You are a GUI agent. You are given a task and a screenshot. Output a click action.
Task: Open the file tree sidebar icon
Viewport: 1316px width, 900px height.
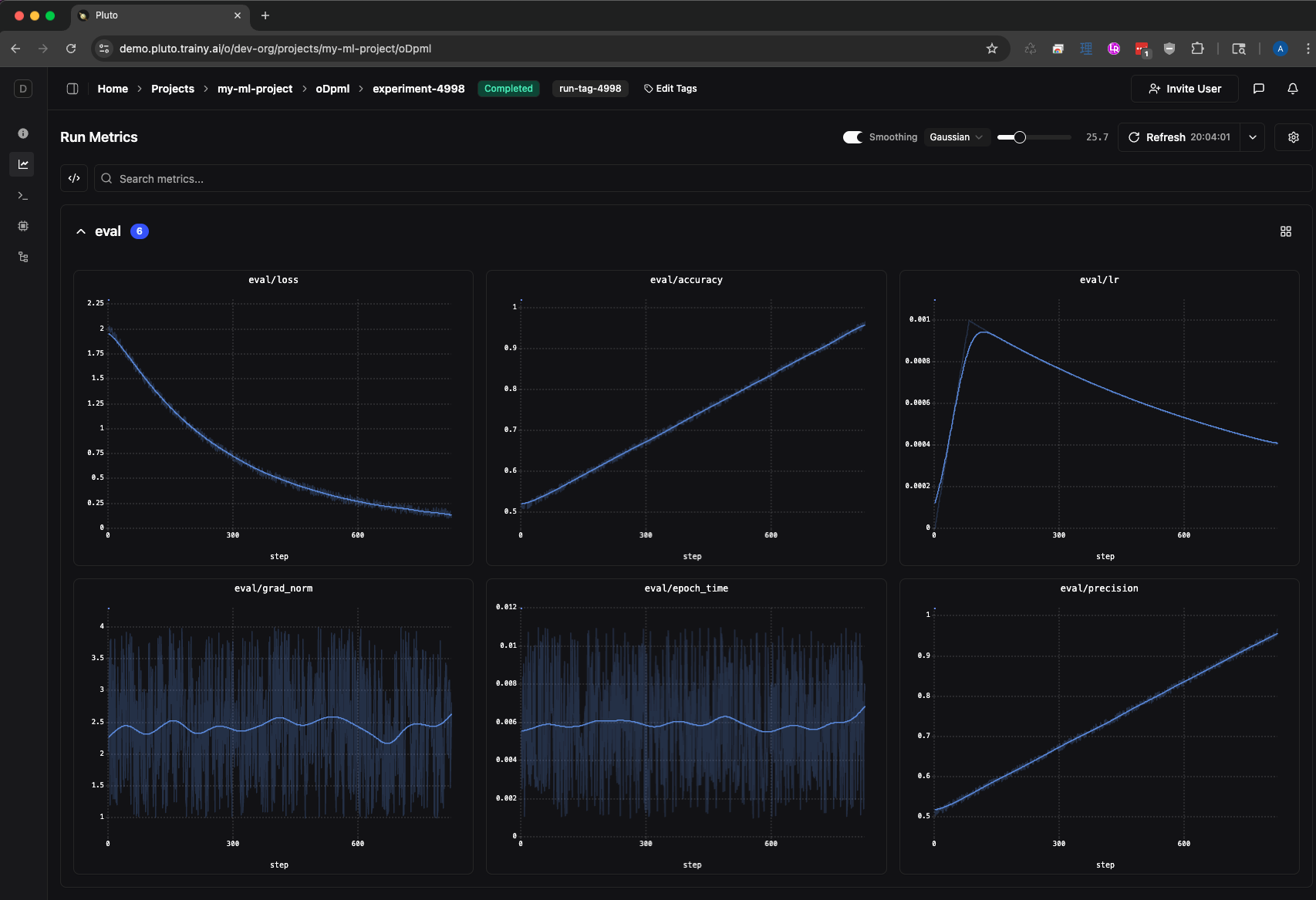23,258
